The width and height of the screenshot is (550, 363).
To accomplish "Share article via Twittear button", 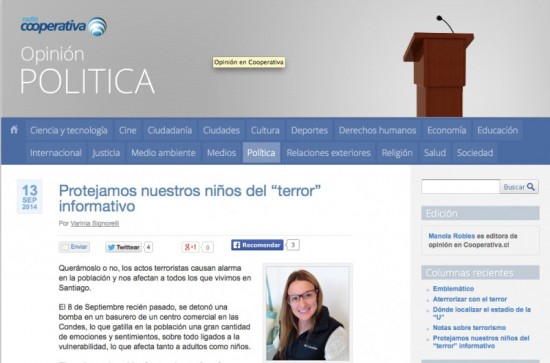I will (x=123, y=247).
